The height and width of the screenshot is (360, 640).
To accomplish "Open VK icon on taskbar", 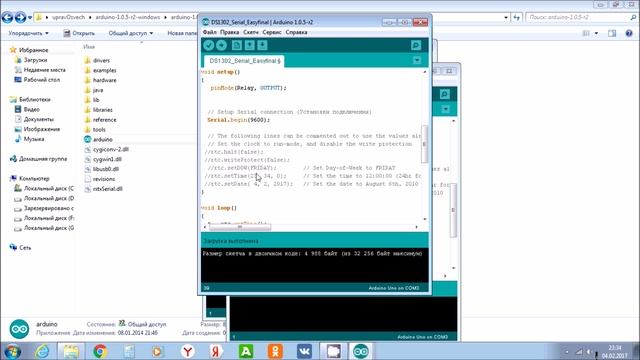I will click(304, 351).
